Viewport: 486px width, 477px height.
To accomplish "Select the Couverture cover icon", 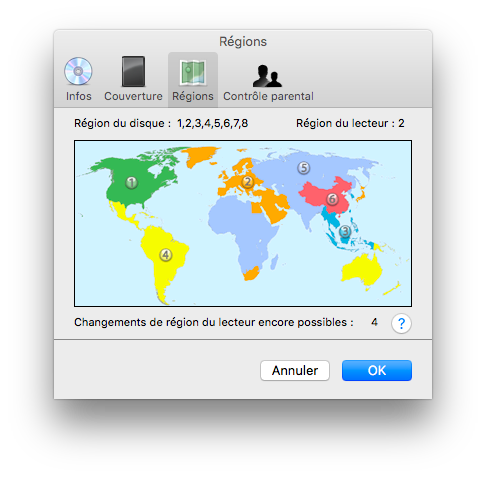I will click(133, 71).
